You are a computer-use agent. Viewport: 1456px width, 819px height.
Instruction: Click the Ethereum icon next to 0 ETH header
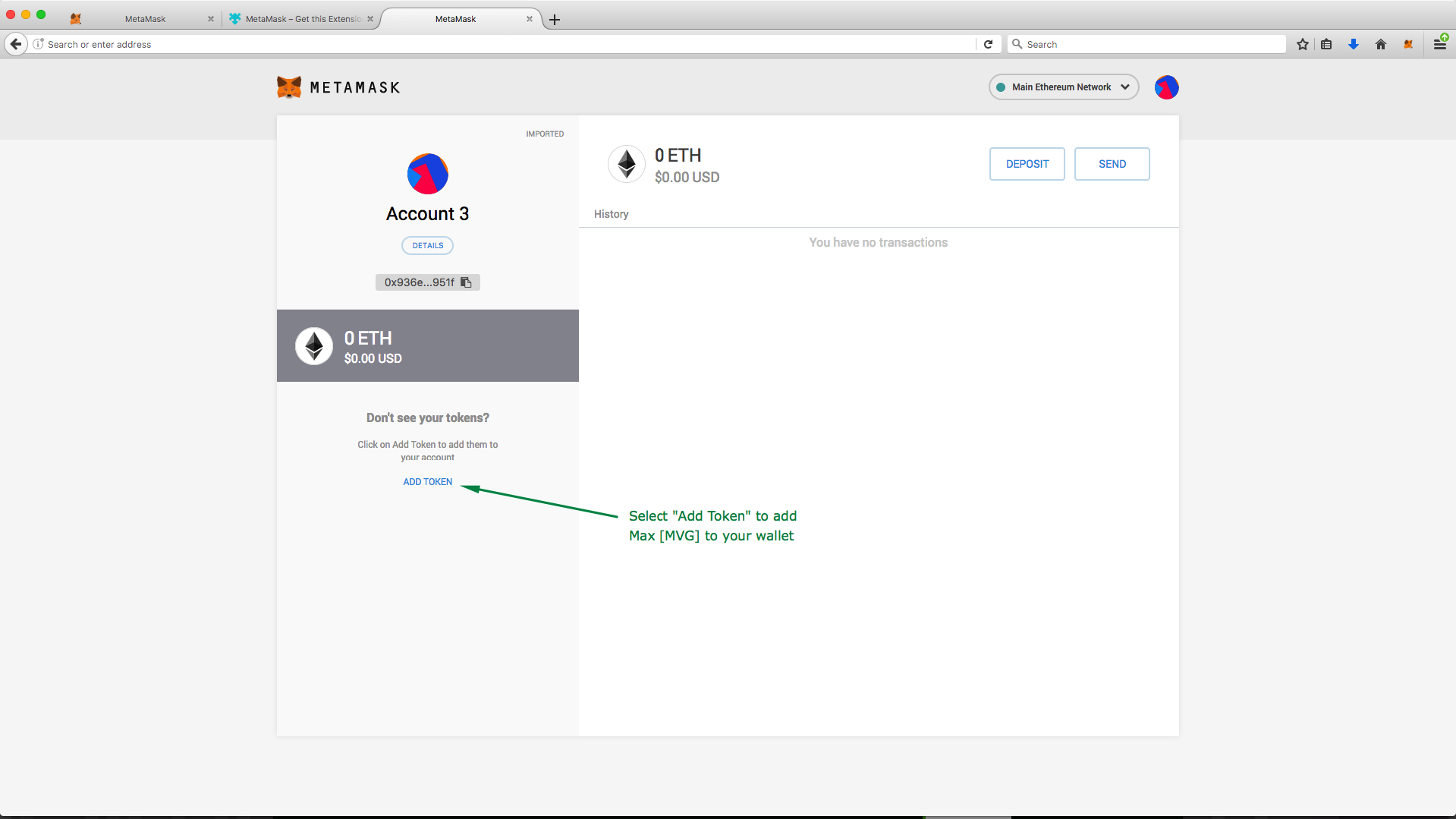tap(627, 164)
